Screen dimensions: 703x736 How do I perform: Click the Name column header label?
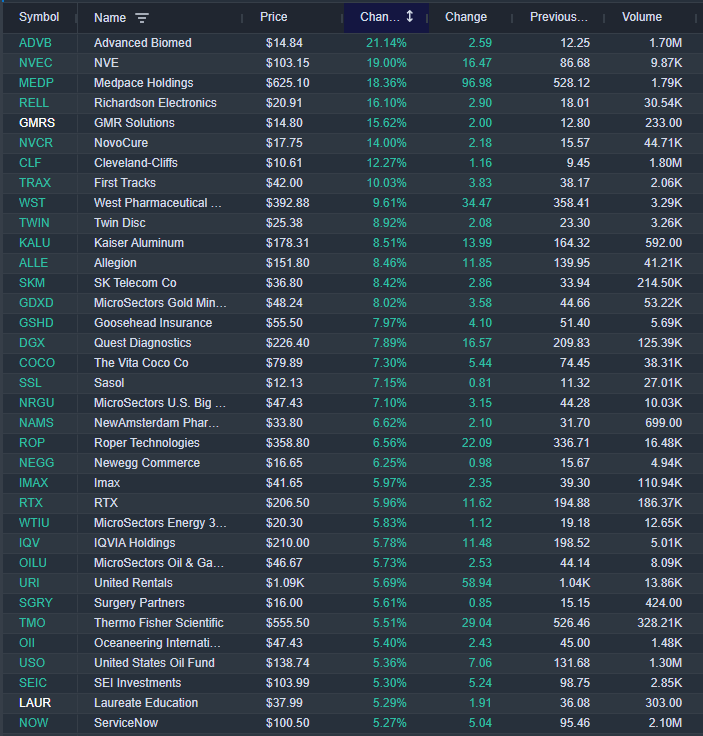(x=110, y=18)
